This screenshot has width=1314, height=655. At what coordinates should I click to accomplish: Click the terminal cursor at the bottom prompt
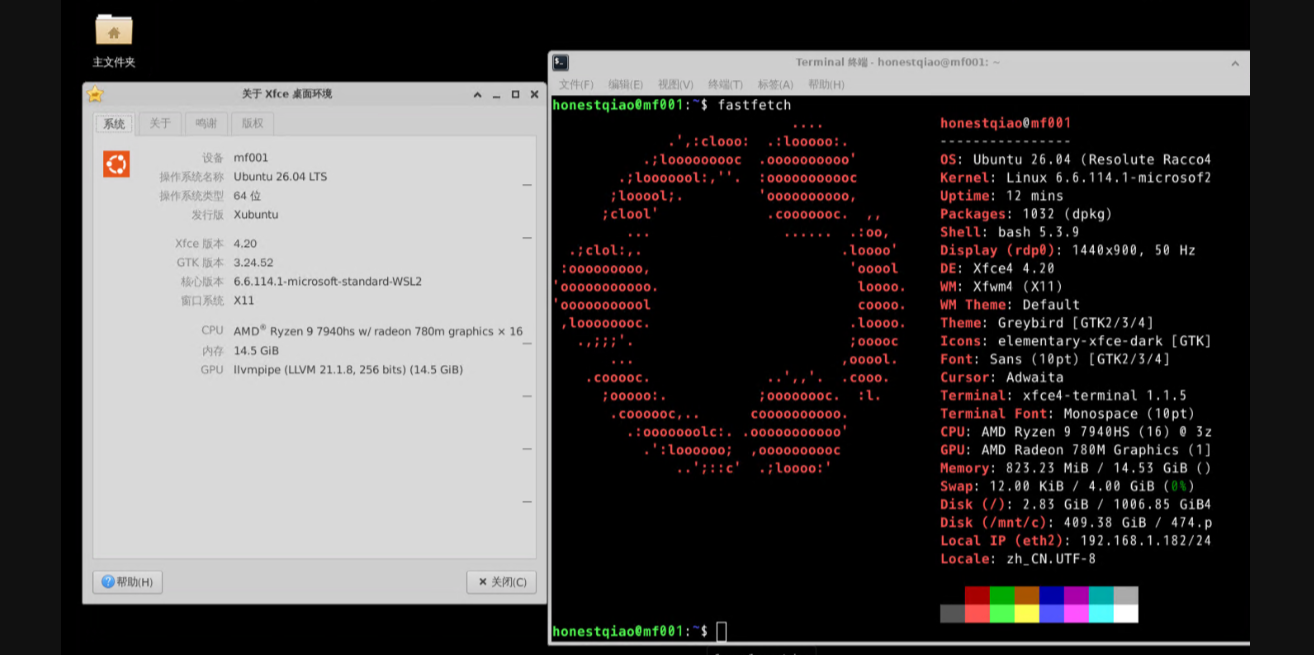721,631
